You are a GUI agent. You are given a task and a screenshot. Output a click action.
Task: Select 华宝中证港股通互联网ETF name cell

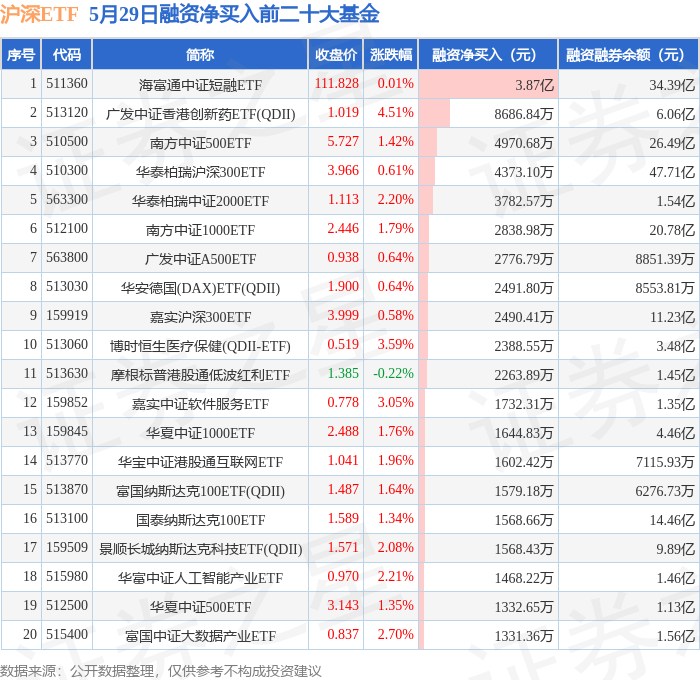coord(200,462)
